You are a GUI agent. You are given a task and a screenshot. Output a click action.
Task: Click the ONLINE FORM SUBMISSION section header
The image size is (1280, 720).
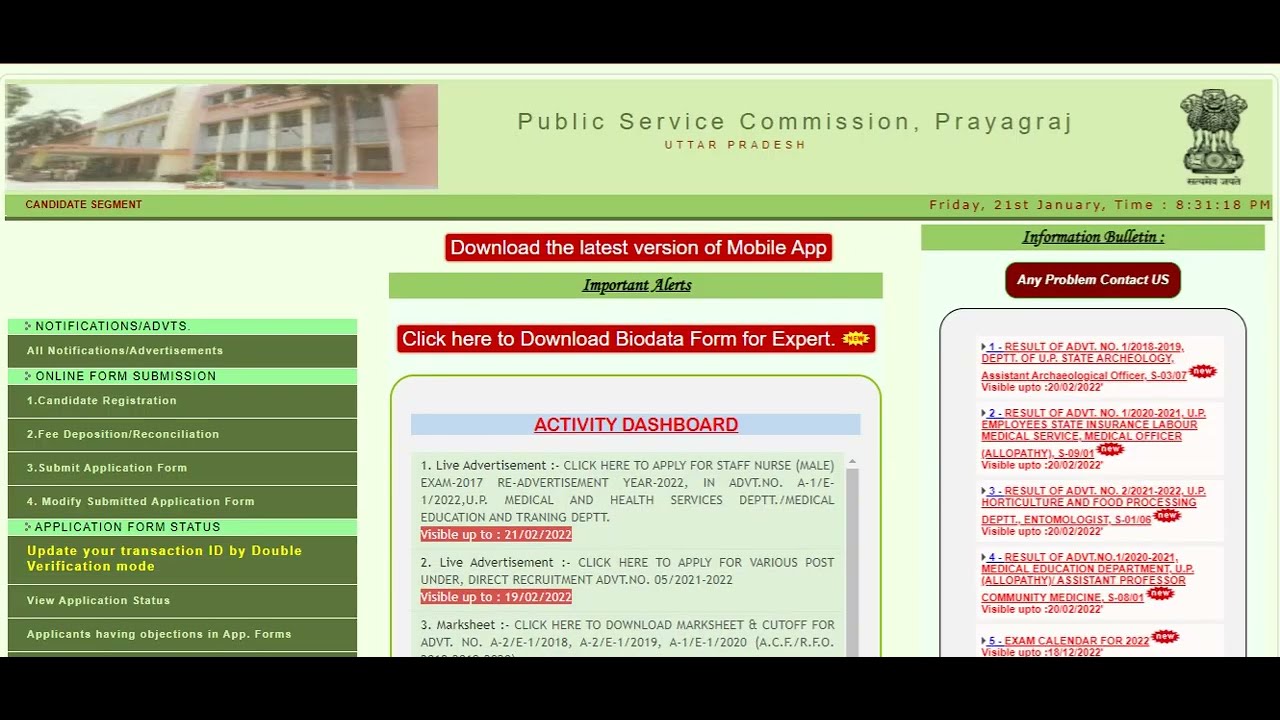tap(182, 376)
